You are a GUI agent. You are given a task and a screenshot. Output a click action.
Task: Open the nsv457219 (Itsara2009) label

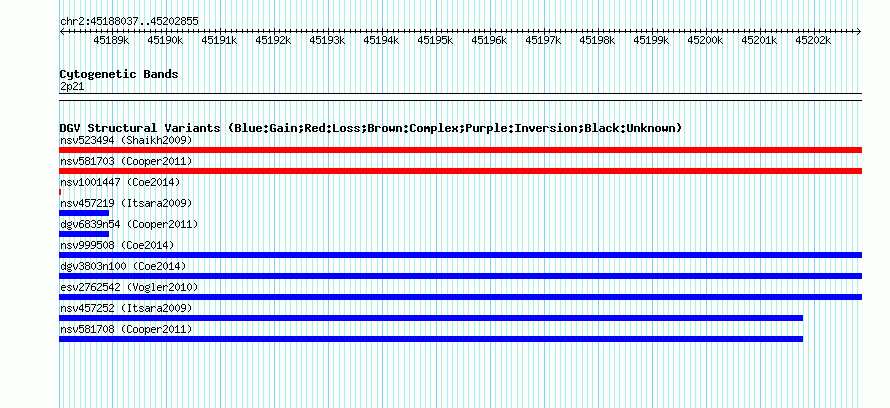(126, 203)
